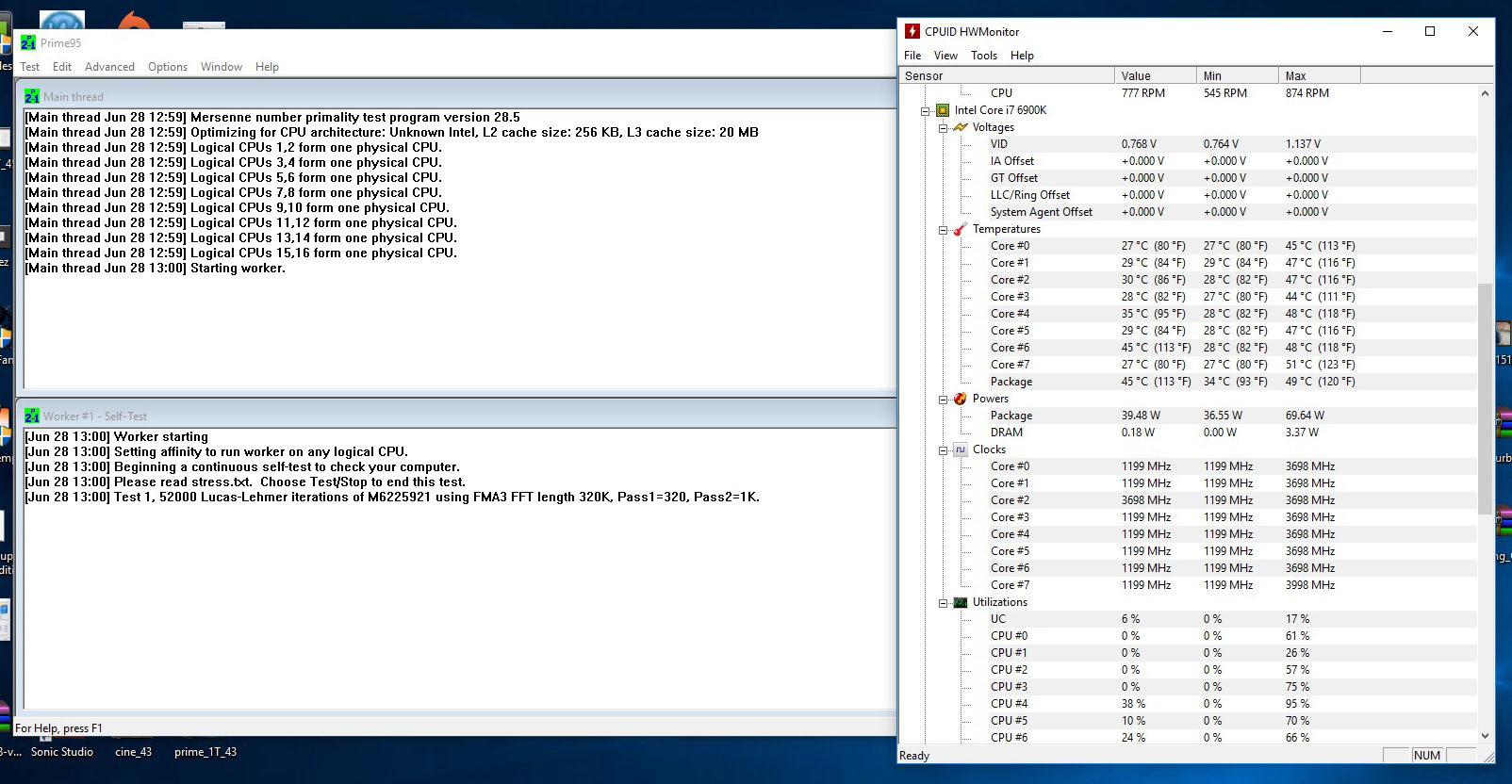1512x784 pixels.
Task: Click the Starting worker log line
Action: tap(155, 269)
